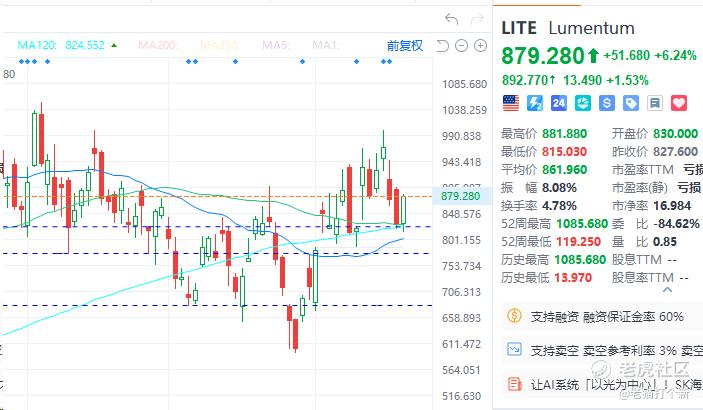Click the Lumentum company name
Screen dimensions: 703x410
point(591,28)
